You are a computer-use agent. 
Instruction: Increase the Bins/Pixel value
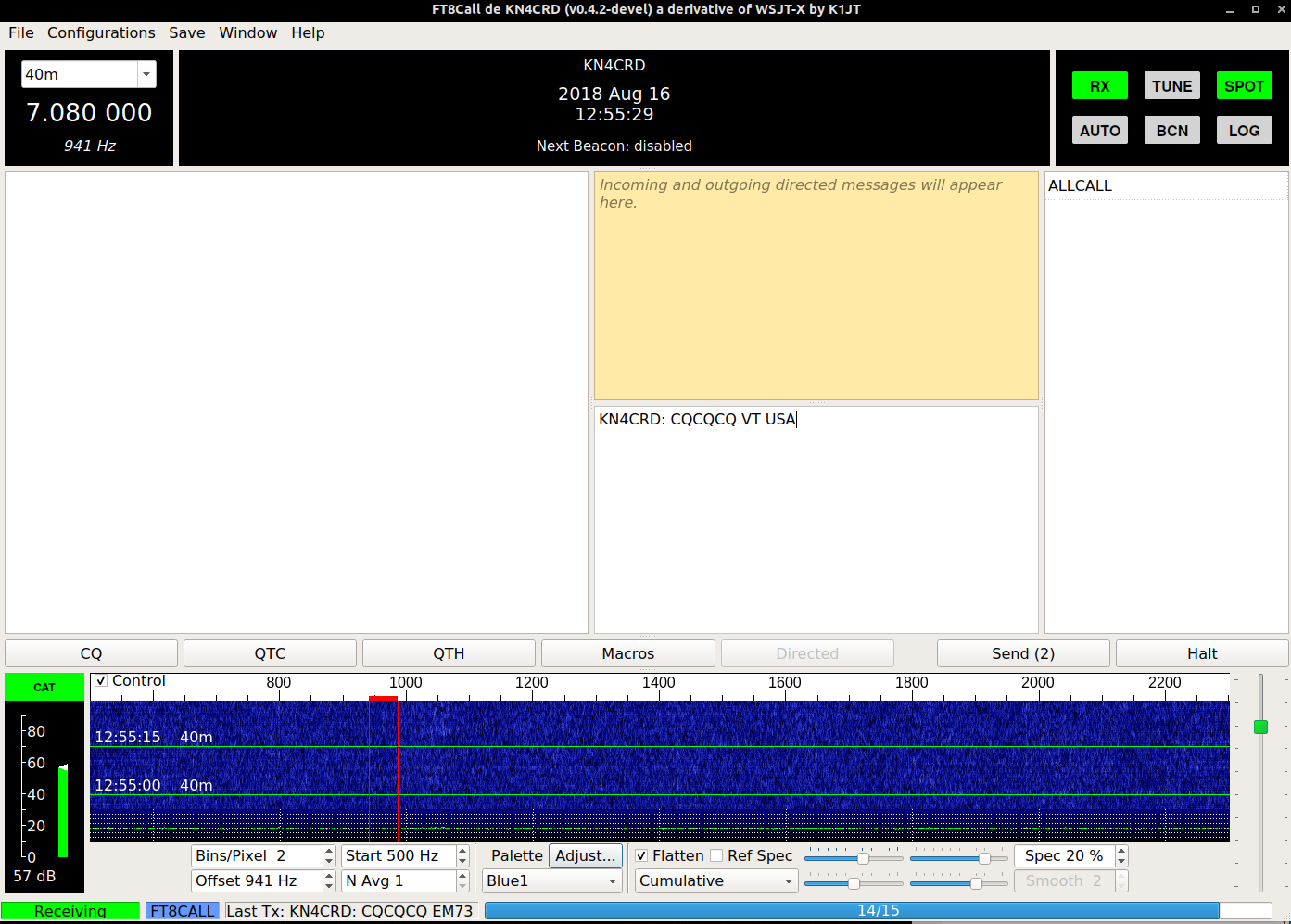(328, 851)
